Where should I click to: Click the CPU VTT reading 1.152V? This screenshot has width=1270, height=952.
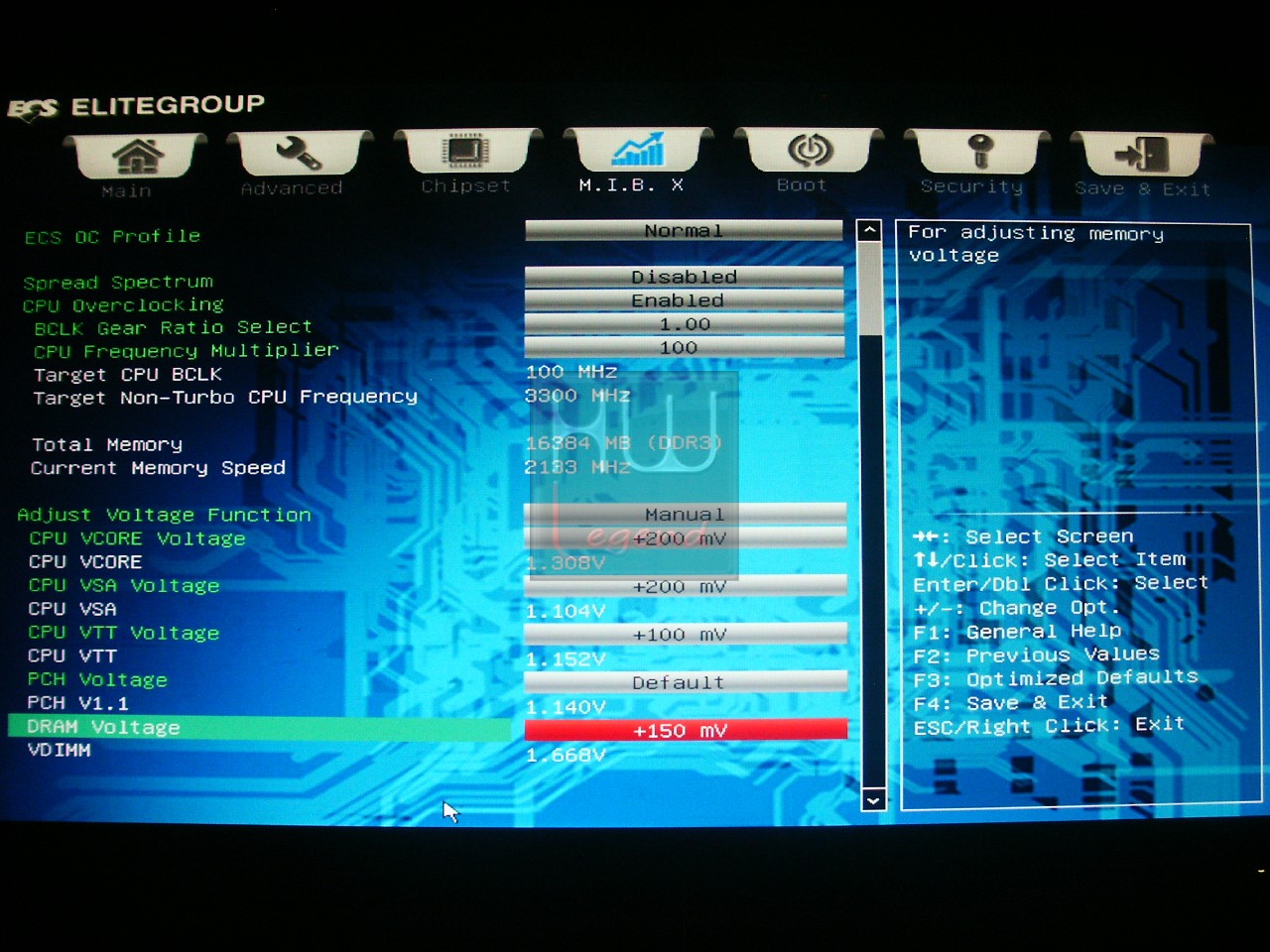click(566, 659)
